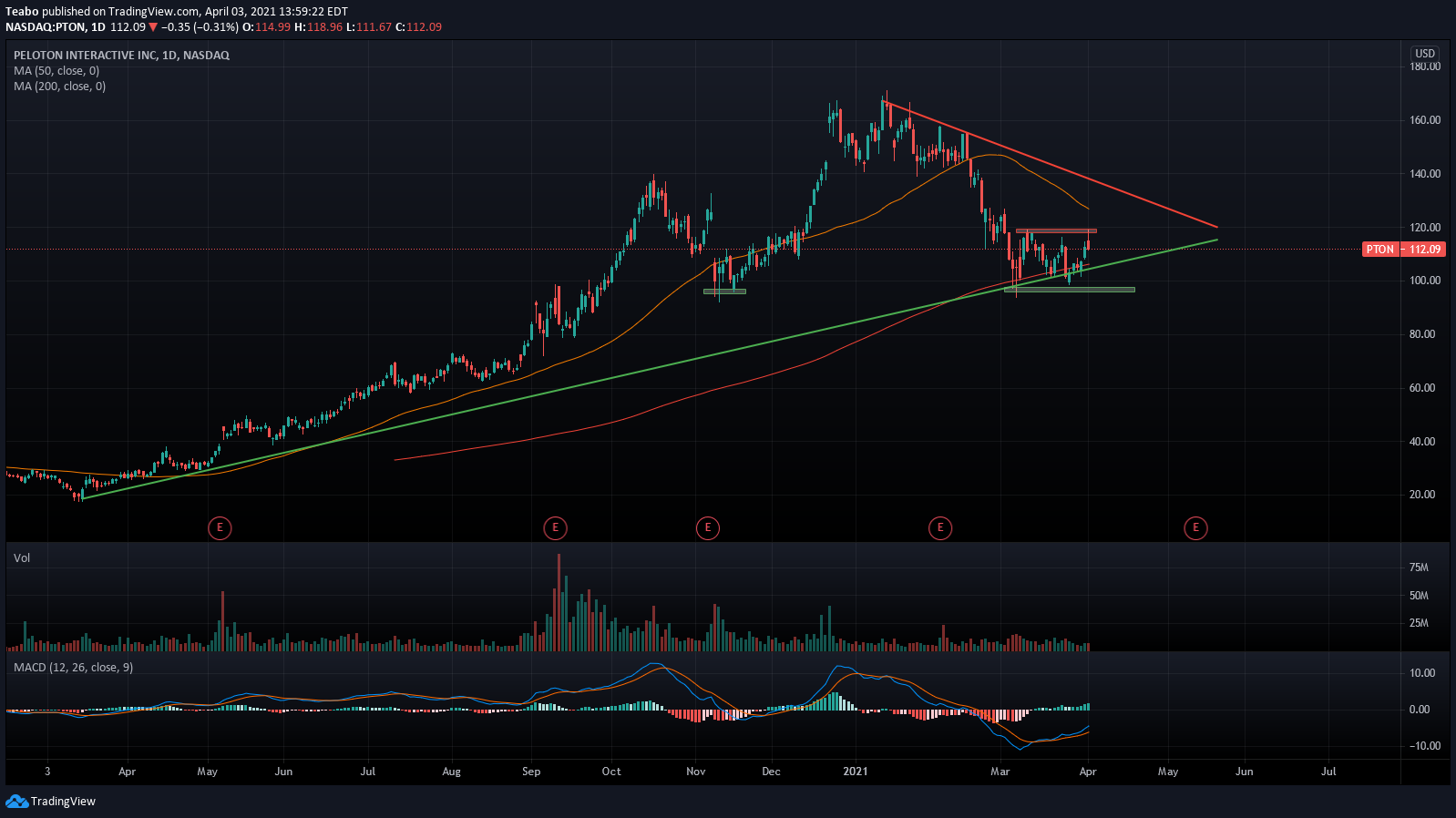Click the tallest September volume bar
Viewport: 1456px width, 818px height.
tap(559, 601)
